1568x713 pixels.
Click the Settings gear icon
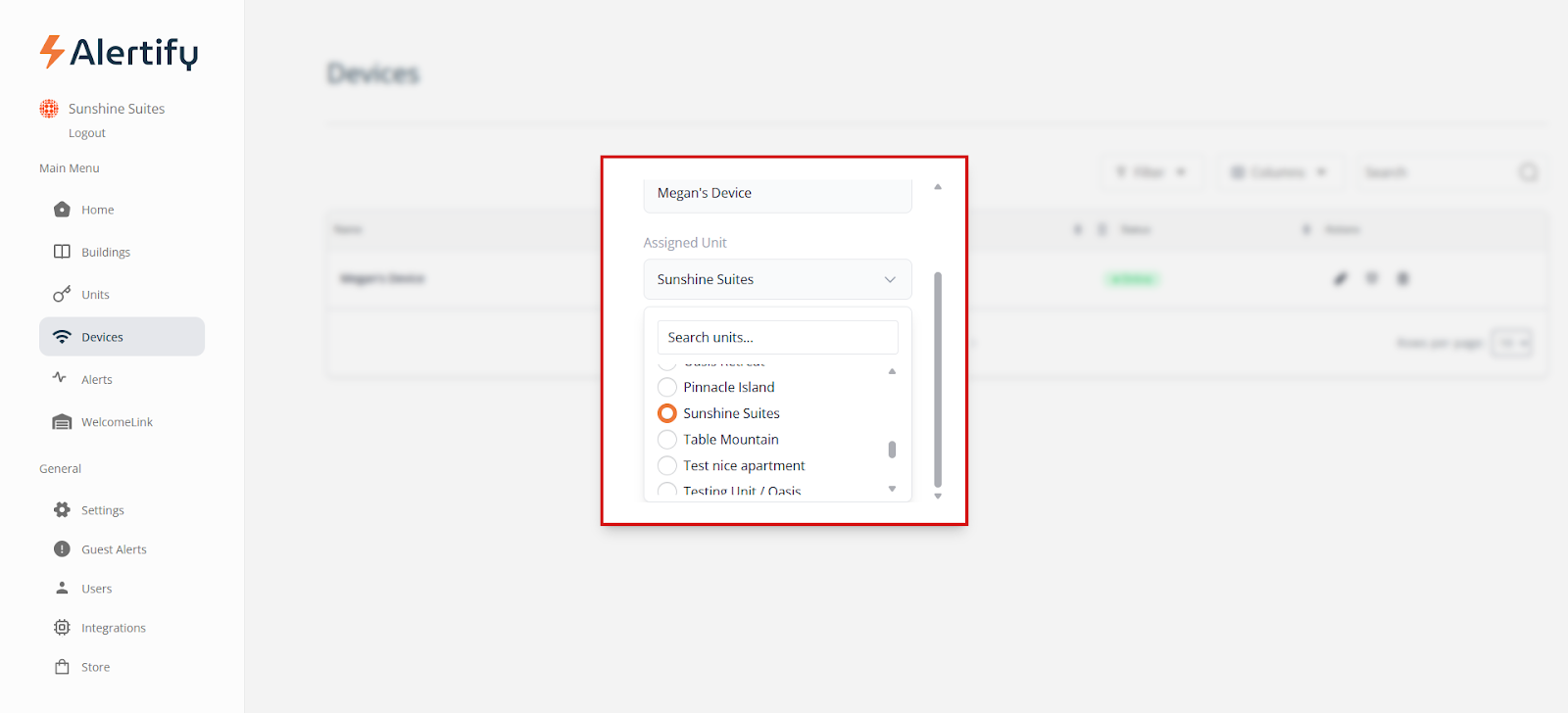coord(62,510)
